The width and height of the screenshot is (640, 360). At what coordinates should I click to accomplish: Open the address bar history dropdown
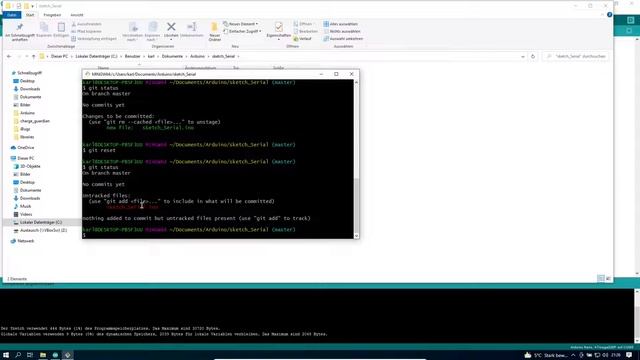(x=523, y=57)
